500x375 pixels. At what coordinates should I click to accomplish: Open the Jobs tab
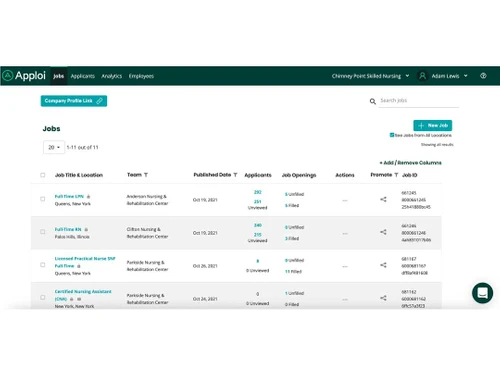[x=58, y=76]
